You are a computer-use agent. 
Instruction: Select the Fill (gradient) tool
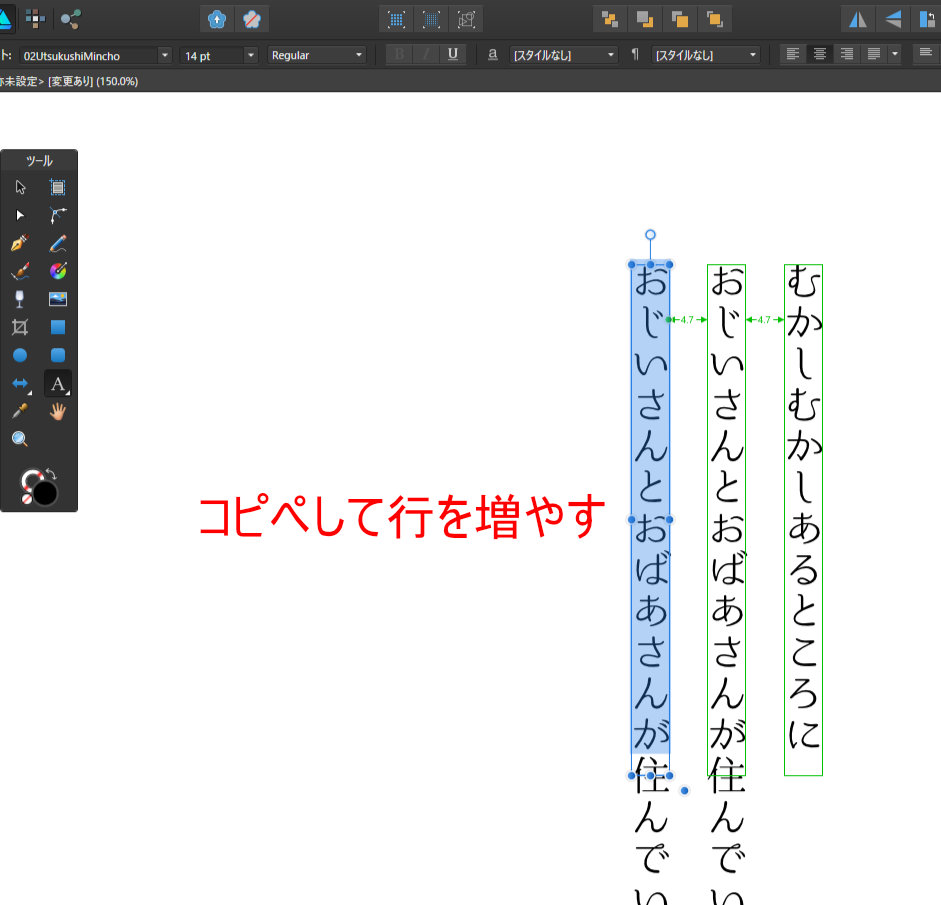[x=58, y=271]
